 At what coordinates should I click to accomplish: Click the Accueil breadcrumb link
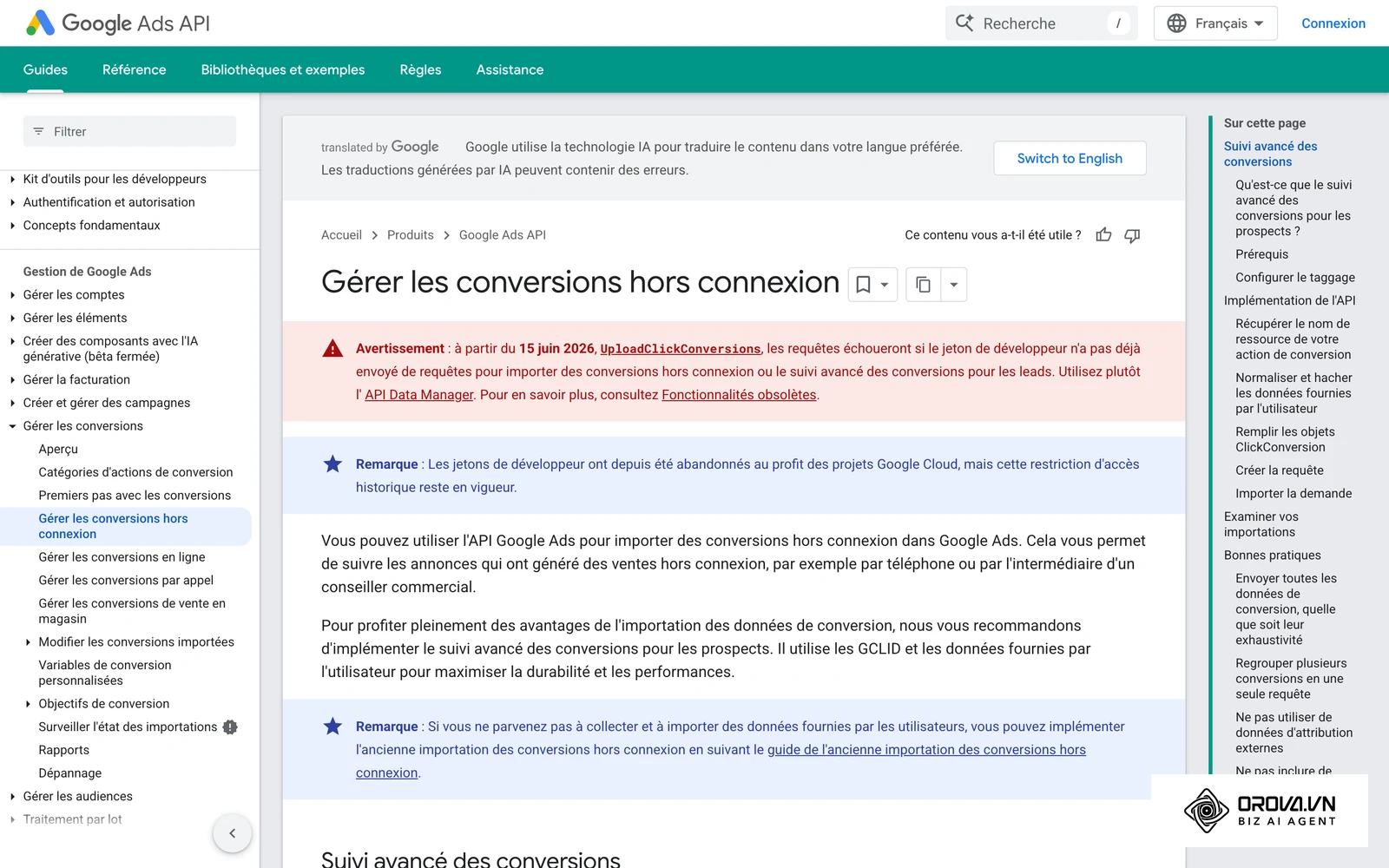coord(341,235)
